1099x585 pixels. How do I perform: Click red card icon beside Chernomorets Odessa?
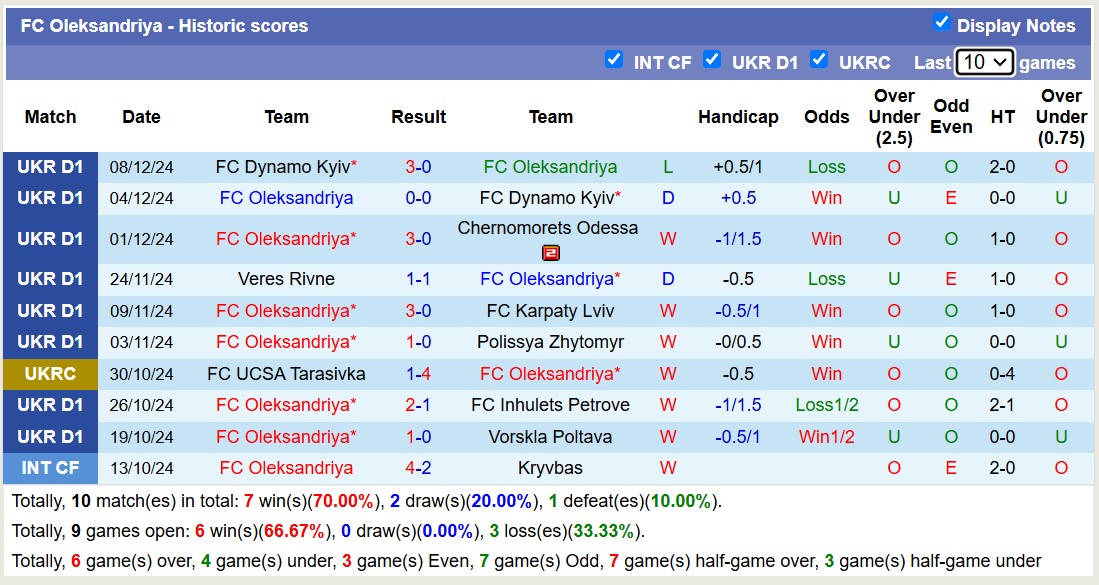click(551, 253)
